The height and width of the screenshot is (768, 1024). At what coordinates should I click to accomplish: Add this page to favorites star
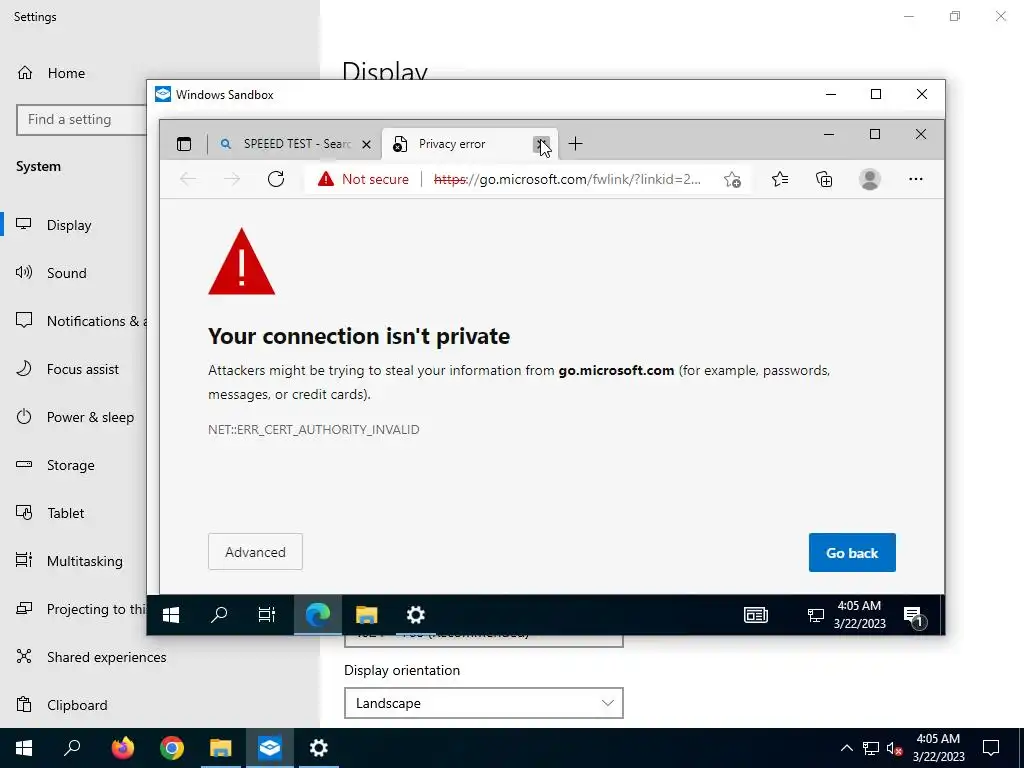(732, 179)
